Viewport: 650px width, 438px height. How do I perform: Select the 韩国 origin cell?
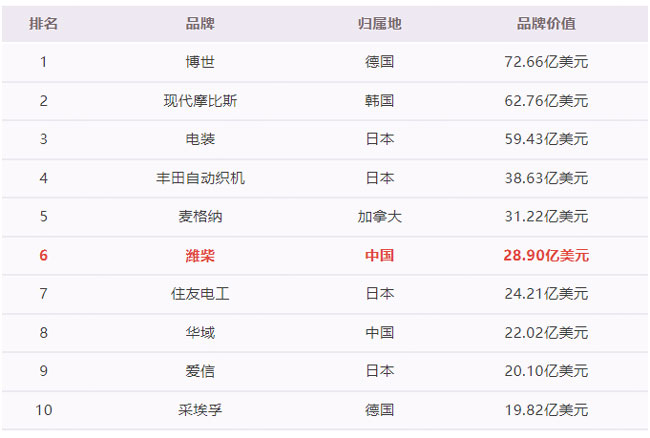(x=380, y=101)
